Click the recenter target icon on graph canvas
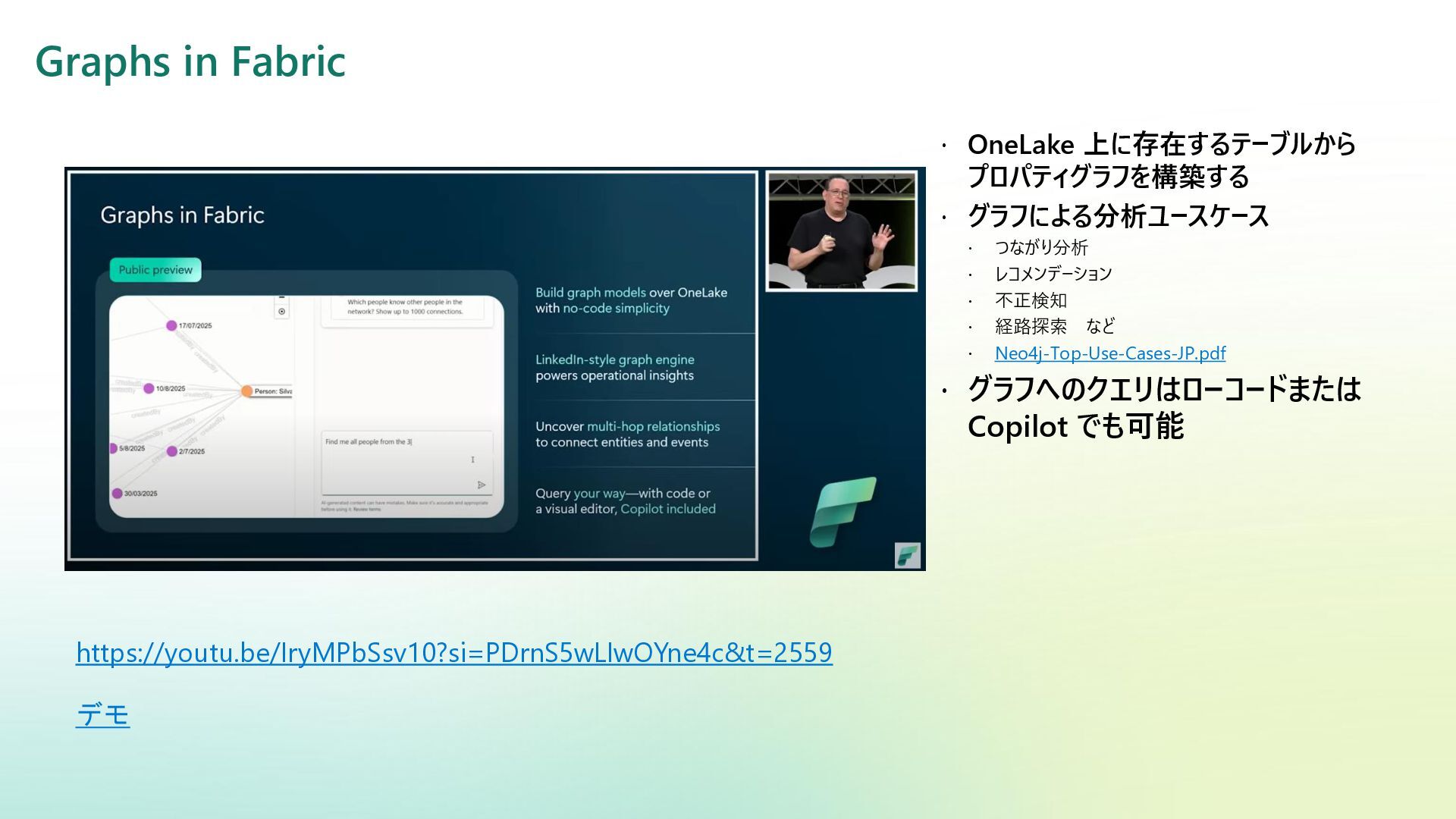The width and height of the screenshot is (1456, 819). 282,312
